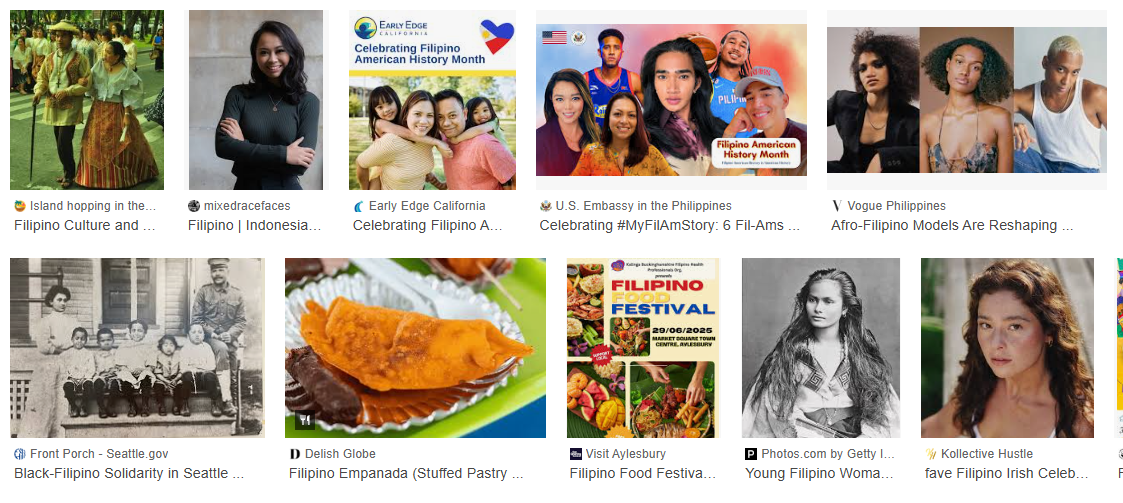Screen dimensions: 1123x503
Task: Click the Visit Aylesbury favicon
Action: click(x=576, y=454)
